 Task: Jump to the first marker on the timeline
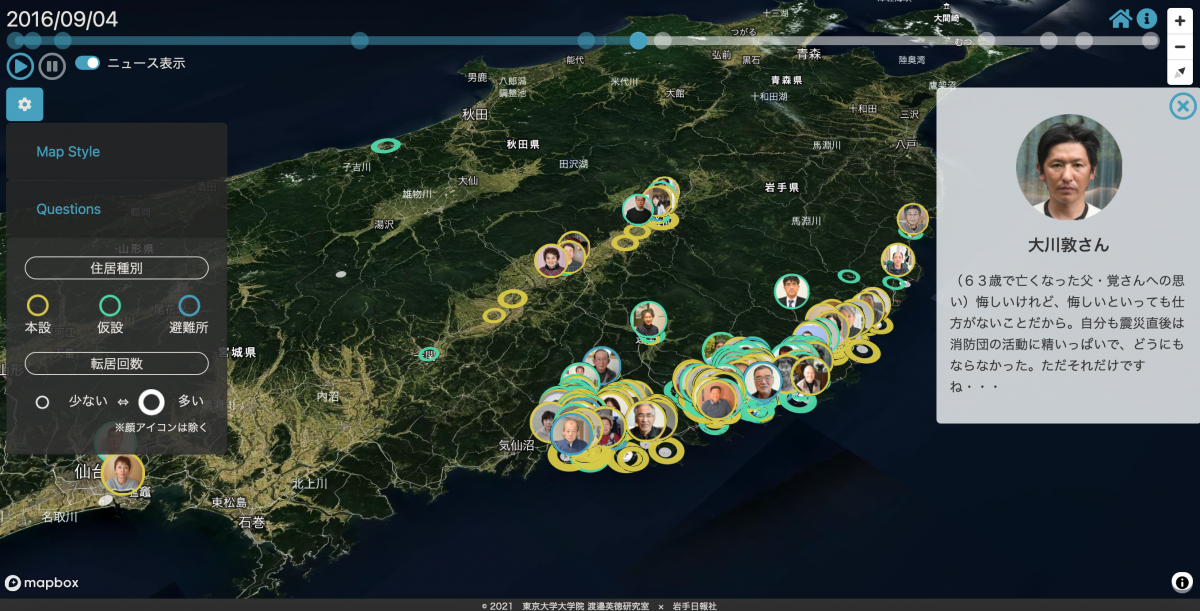coord(16,40)
